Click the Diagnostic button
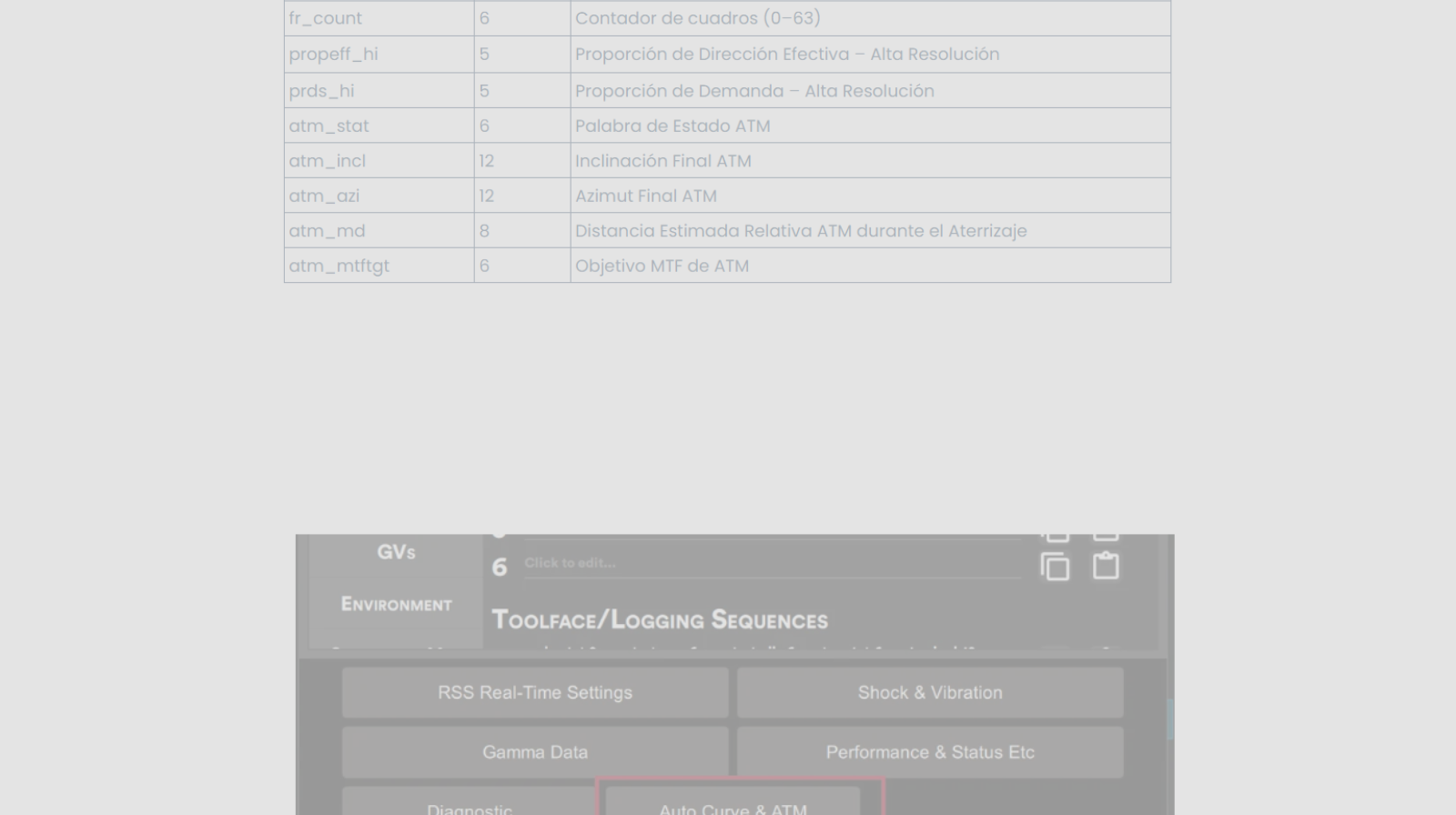1456x815 pixels. point(470,806)
